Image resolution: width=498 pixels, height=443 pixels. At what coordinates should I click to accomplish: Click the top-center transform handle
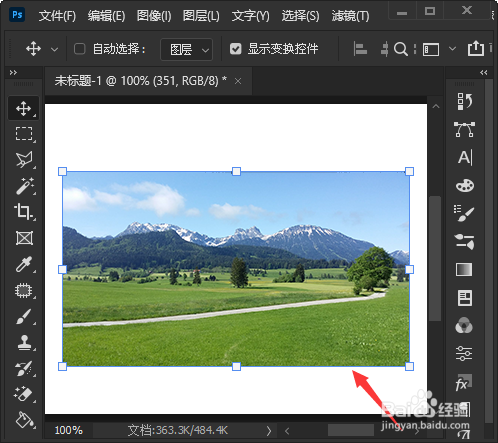coord(236,171)
